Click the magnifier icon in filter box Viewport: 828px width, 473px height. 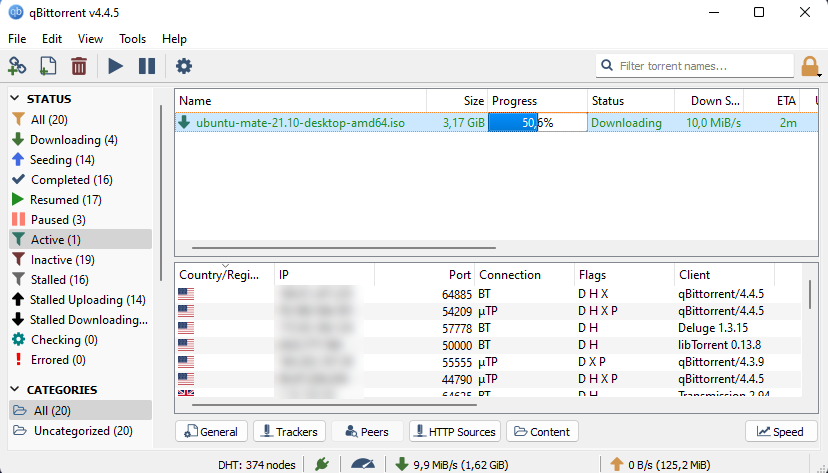(x=607, y=65)
